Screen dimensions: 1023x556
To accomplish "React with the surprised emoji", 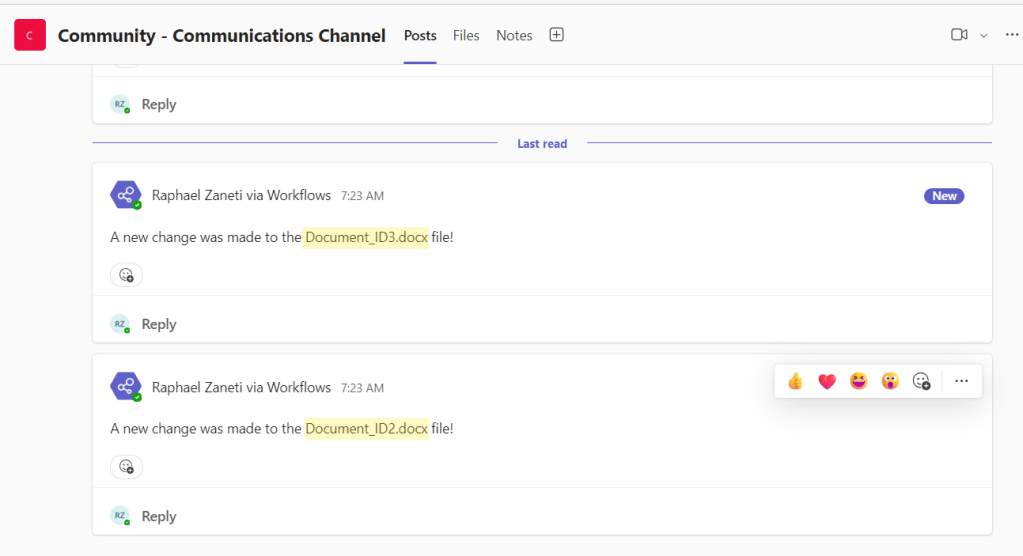I will click(x=890, y=381).
